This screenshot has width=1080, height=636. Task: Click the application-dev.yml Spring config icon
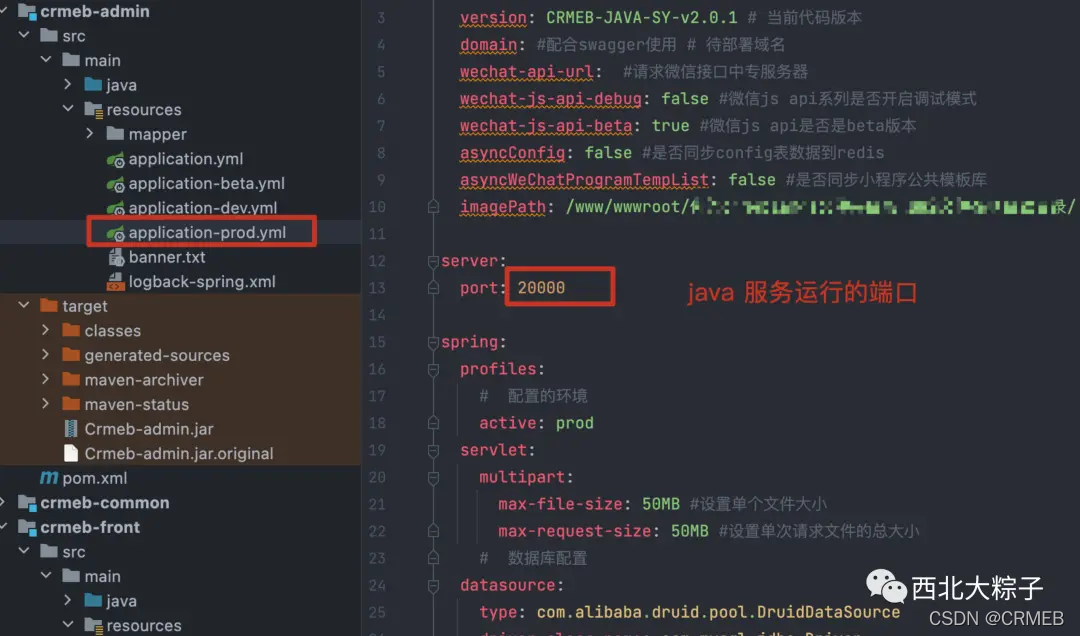coord(115,208)
